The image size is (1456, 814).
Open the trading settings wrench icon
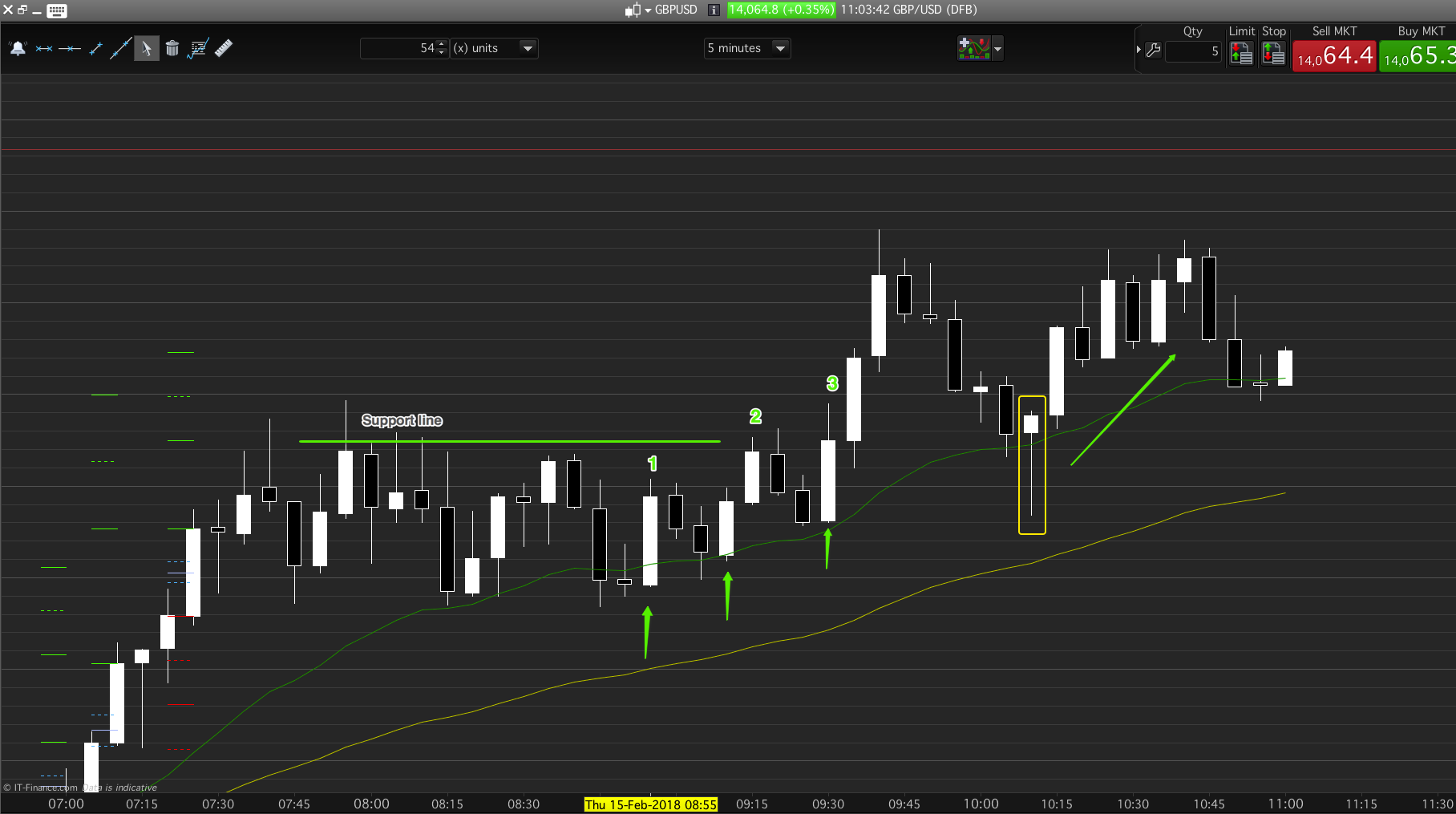tap(1154, 51)
